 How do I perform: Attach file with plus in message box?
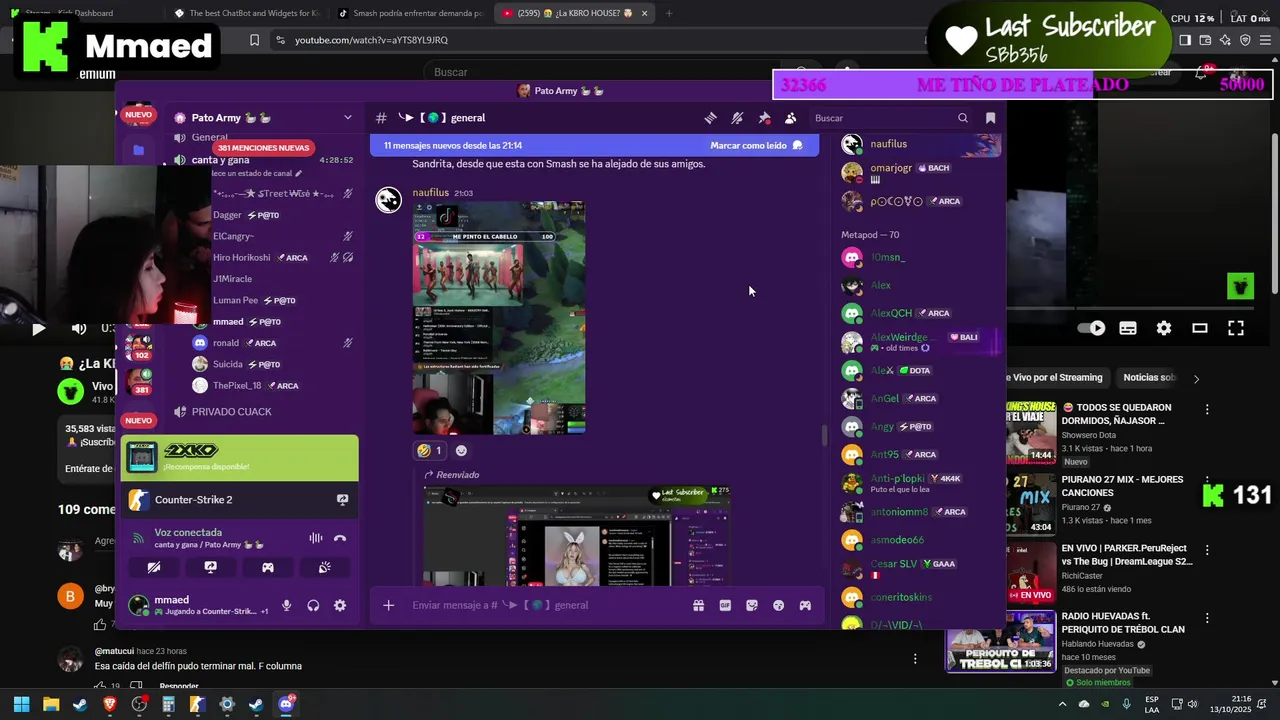tap(389, 605)
